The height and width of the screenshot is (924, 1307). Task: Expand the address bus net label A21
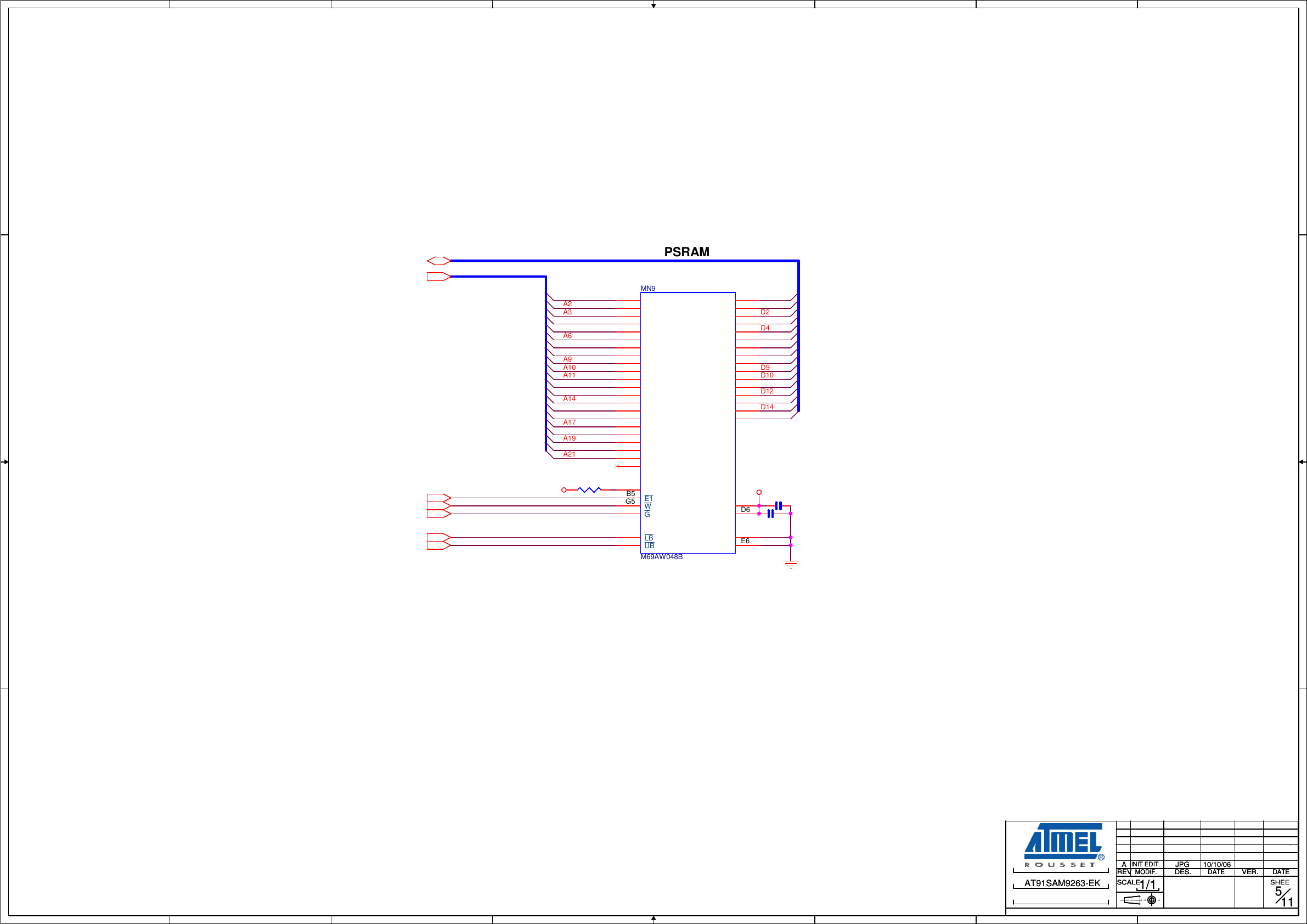tap(568, 454)
